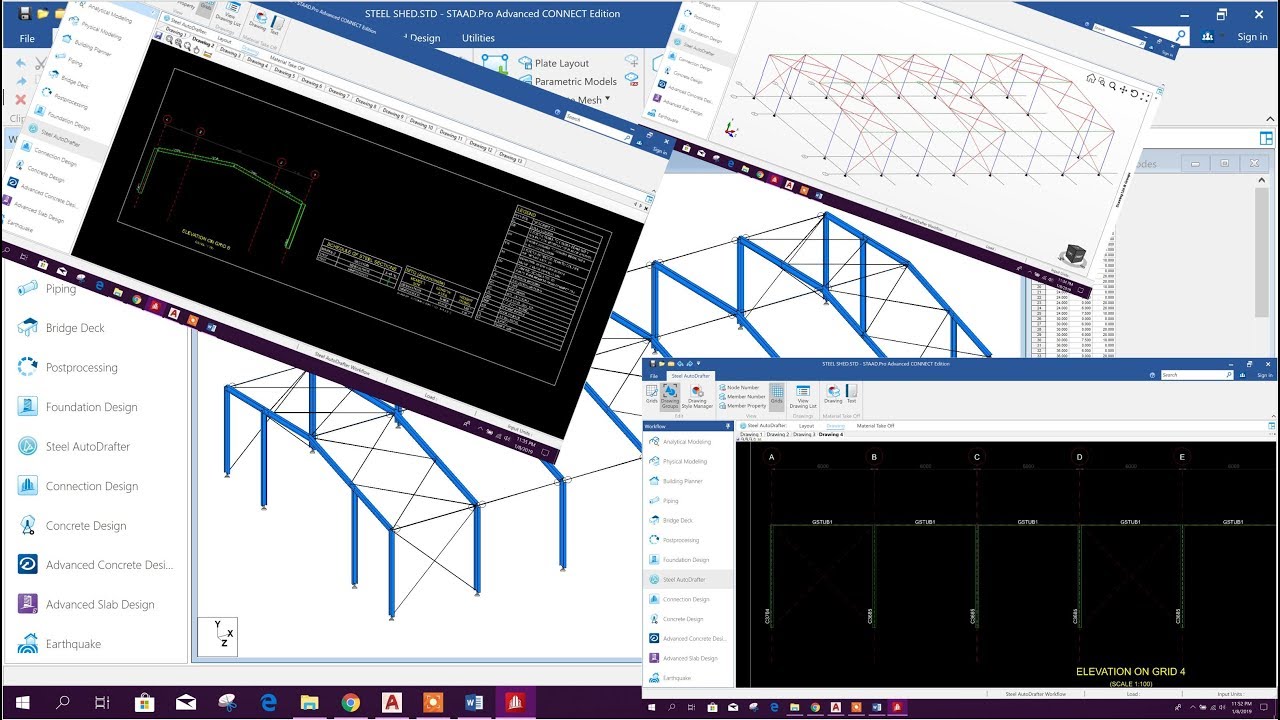Pin the Workflow panel open
1280x720 pixels.
(727, 426)
